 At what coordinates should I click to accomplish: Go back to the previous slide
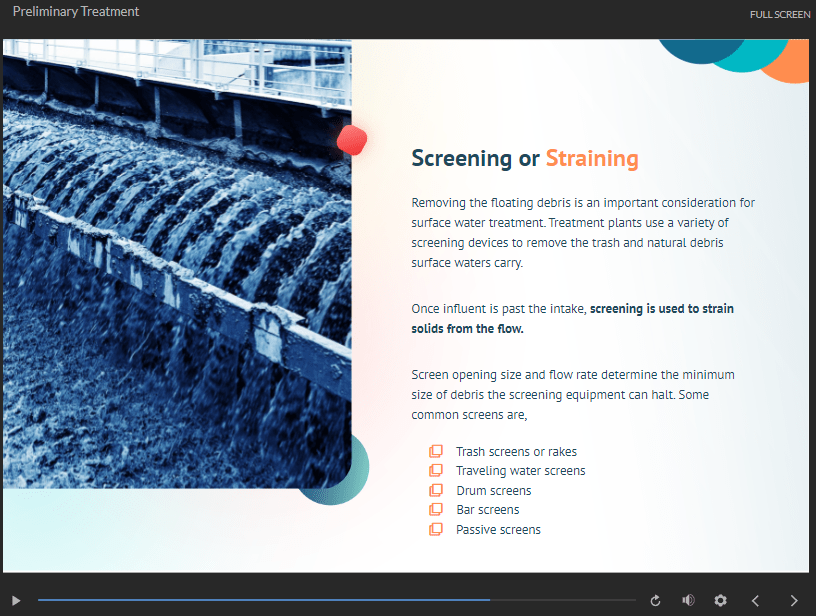pos(755,600)
